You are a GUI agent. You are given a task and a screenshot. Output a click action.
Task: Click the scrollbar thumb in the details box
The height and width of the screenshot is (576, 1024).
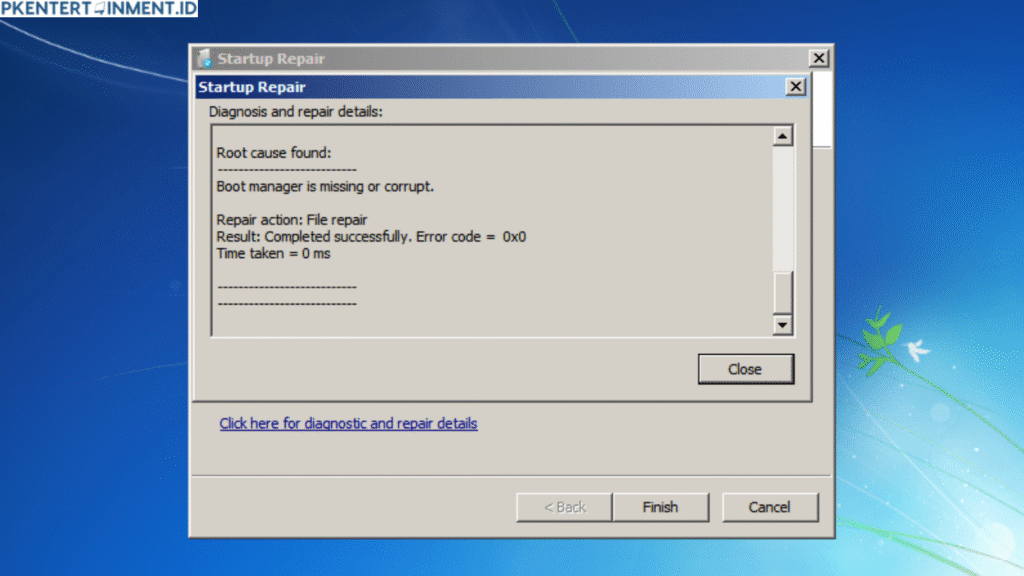(783, 293)
